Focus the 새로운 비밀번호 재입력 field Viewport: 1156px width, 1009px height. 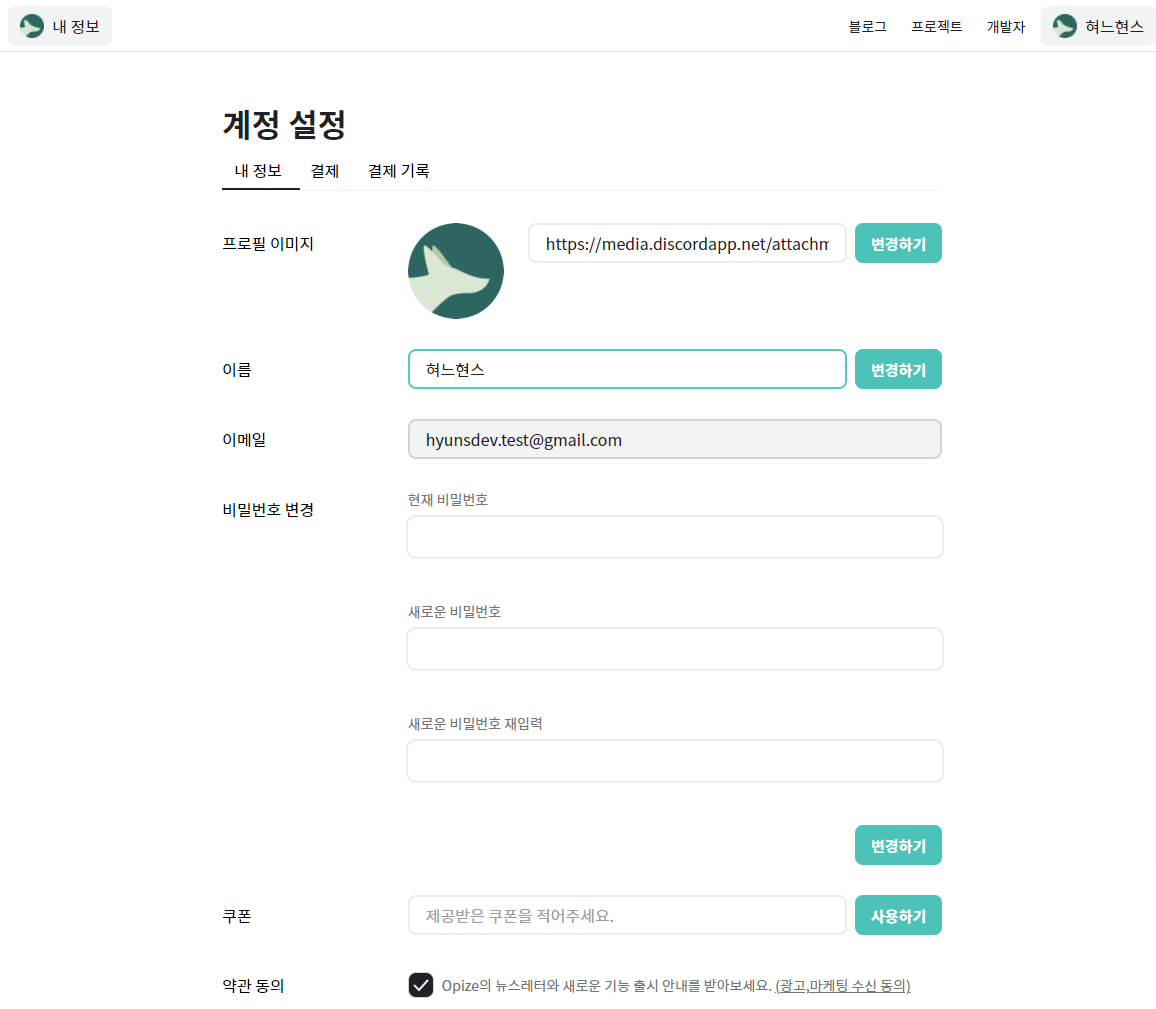click(675, 761)
